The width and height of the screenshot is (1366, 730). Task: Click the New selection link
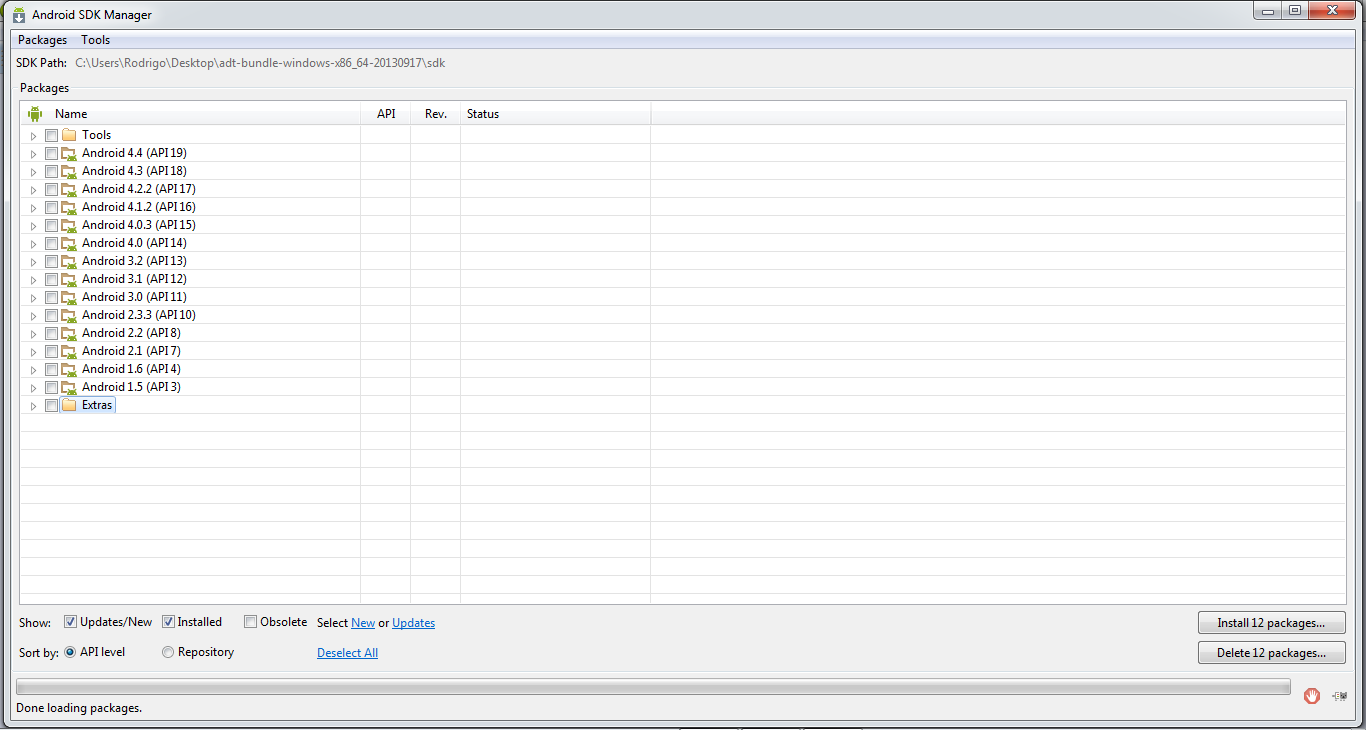pos(363,623)
